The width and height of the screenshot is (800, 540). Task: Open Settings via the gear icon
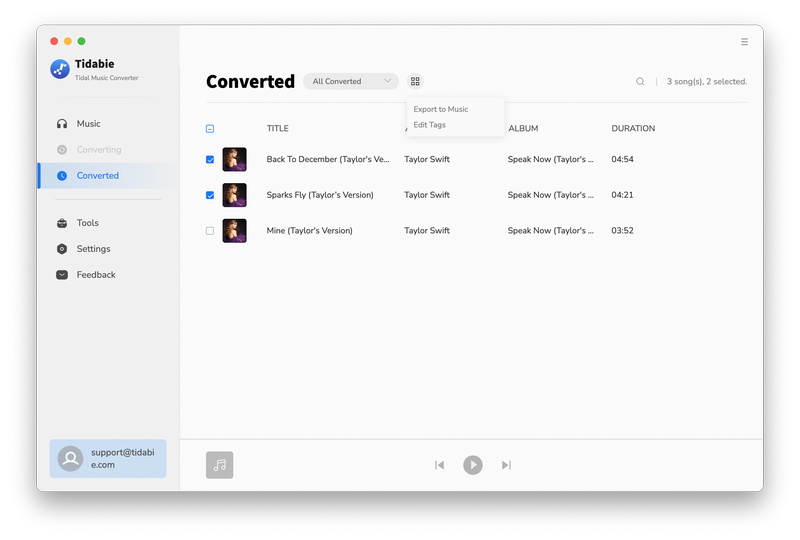tap(62, 249)
